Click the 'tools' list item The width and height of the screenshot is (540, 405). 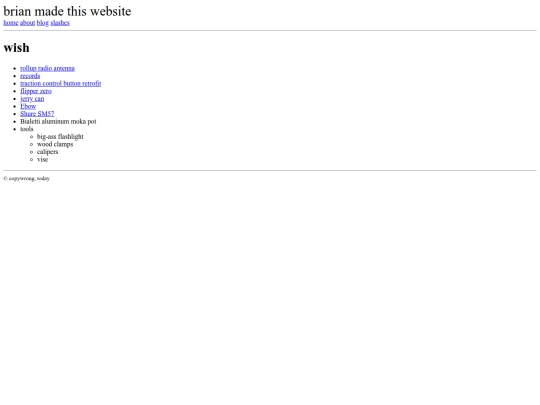pos(27,129)
